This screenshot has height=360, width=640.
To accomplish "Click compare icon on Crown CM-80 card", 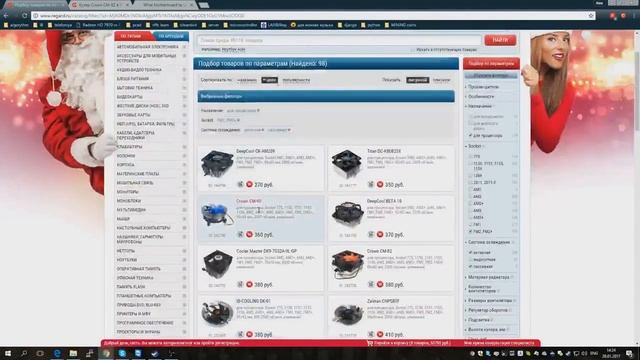I will (x=240, y=235).
